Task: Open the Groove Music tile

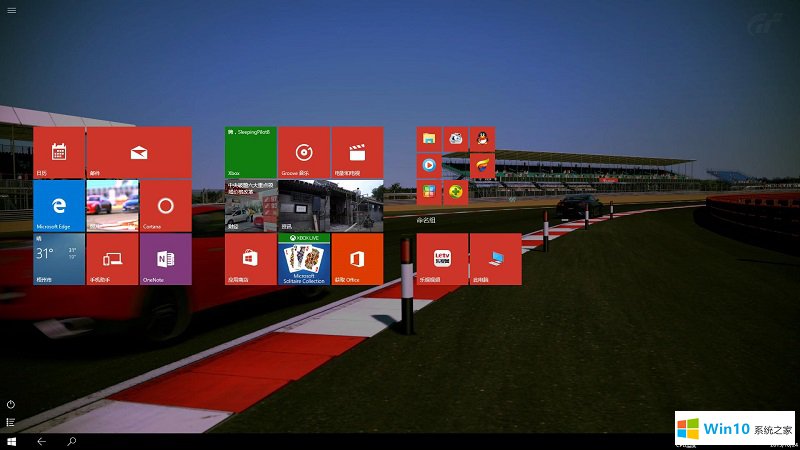Action: (x=304, y=152)
